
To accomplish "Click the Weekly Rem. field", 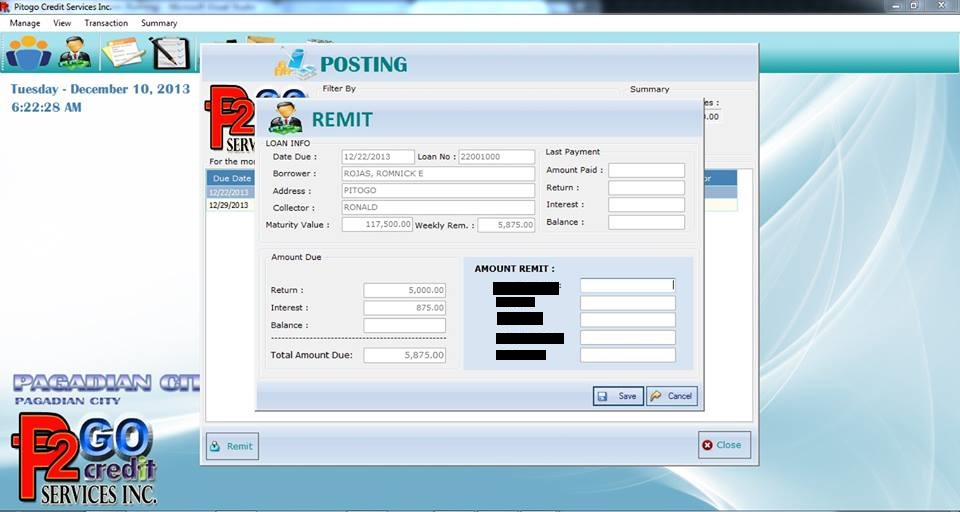I will click(506, 225).
